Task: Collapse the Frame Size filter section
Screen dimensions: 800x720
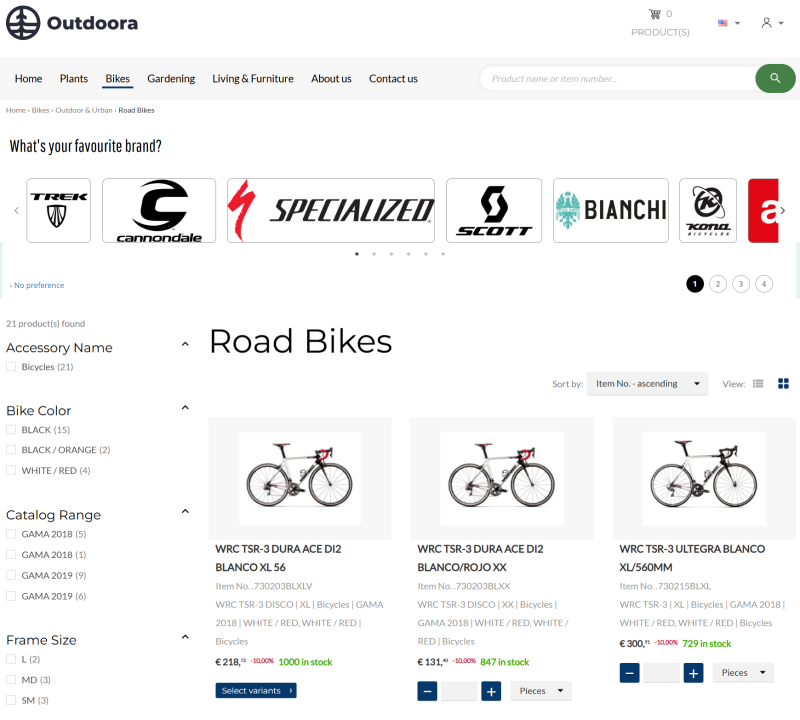Action: (x=185, y=637)
